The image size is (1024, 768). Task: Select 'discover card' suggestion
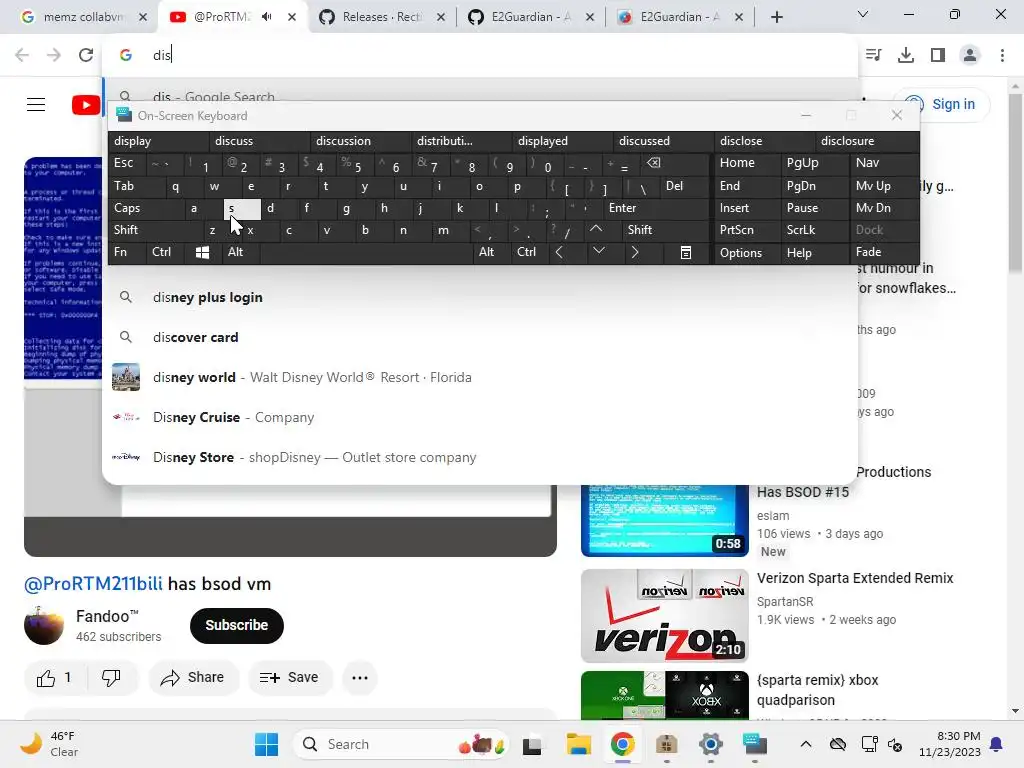[x=480, y=338]
